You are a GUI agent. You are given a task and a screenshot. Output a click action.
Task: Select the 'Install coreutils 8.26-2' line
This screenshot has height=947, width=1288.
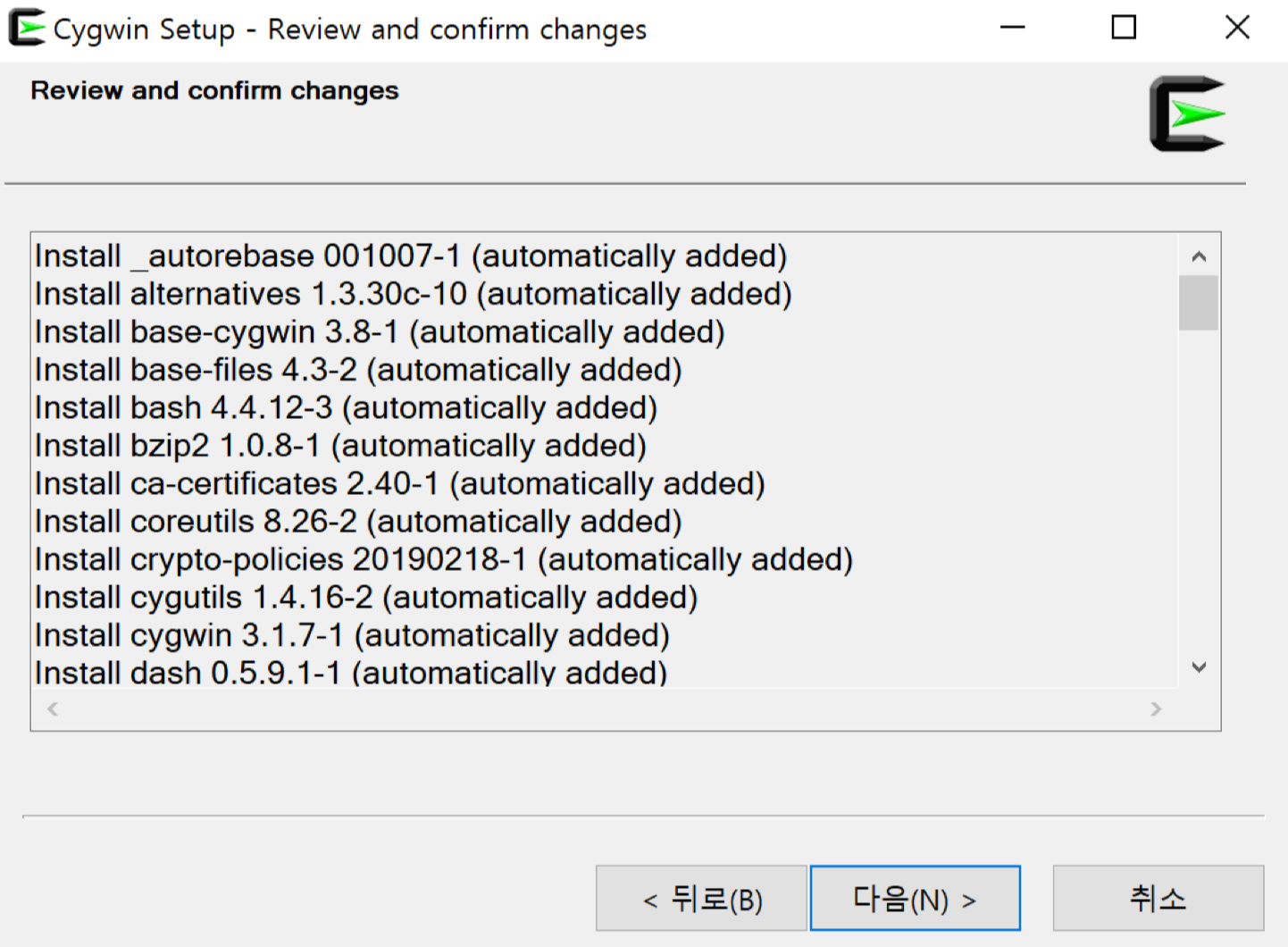pos(358,522)
